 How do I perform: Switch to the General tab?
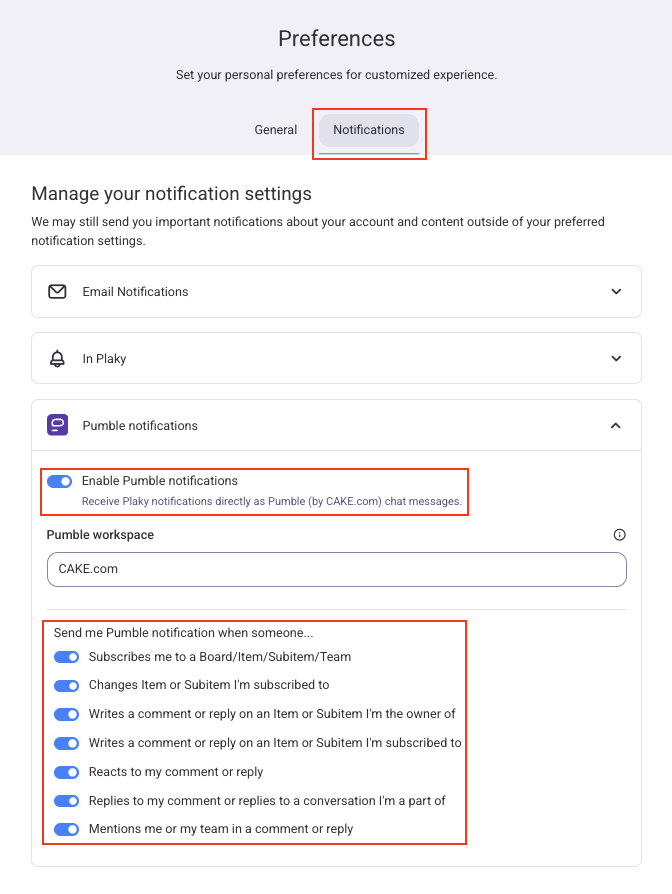tap(276, 130)
